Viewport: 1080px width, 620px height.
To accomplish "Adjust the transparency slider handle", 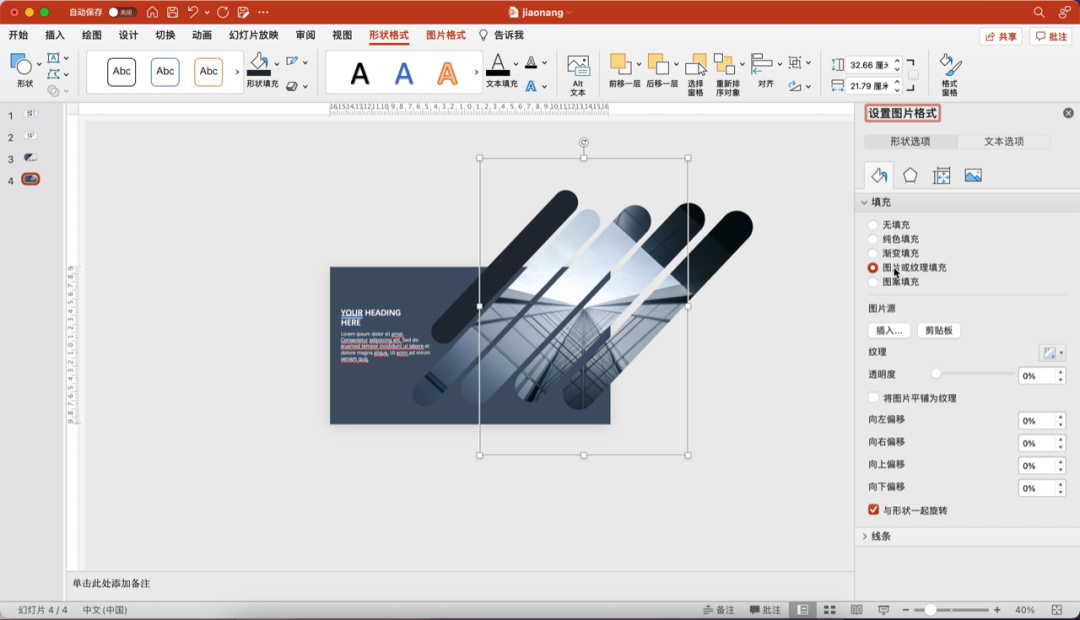I will pos(936,373).
